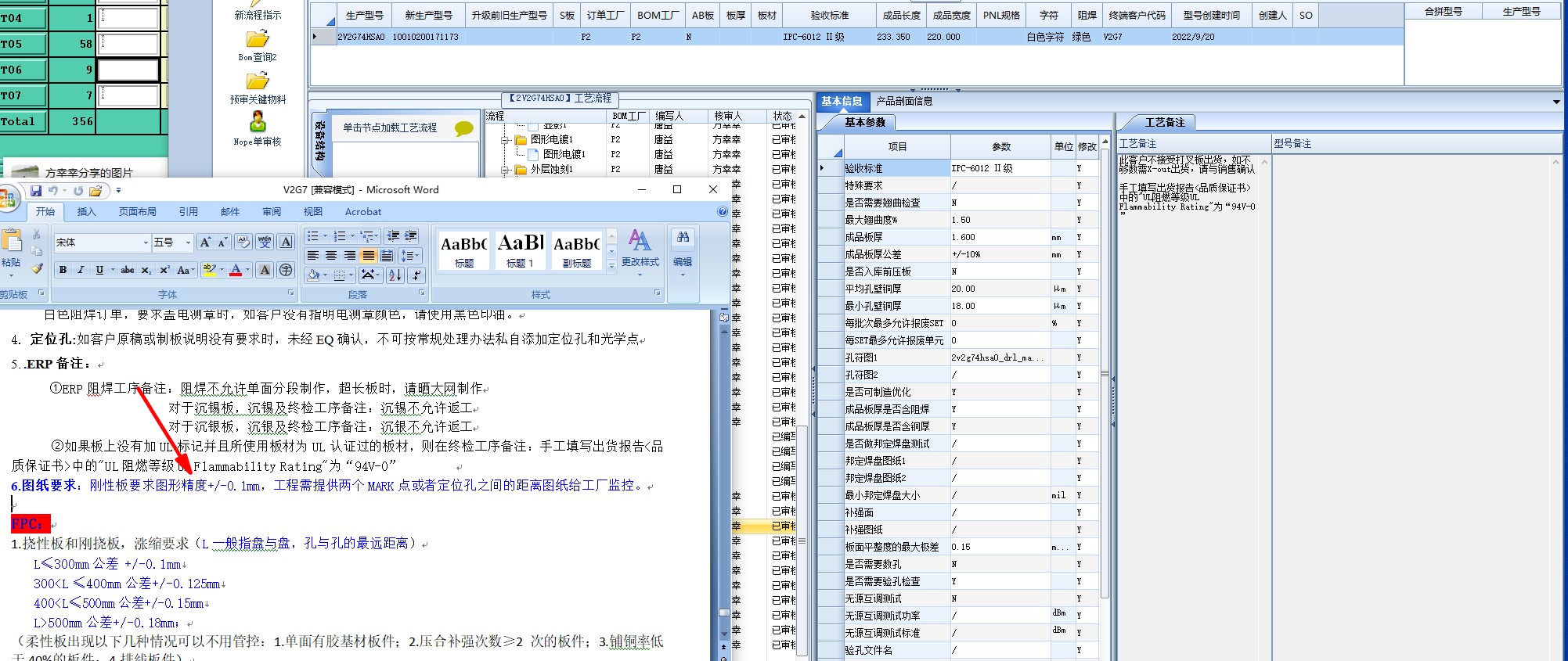Click the Distributed alignment icon

point(387,256)
